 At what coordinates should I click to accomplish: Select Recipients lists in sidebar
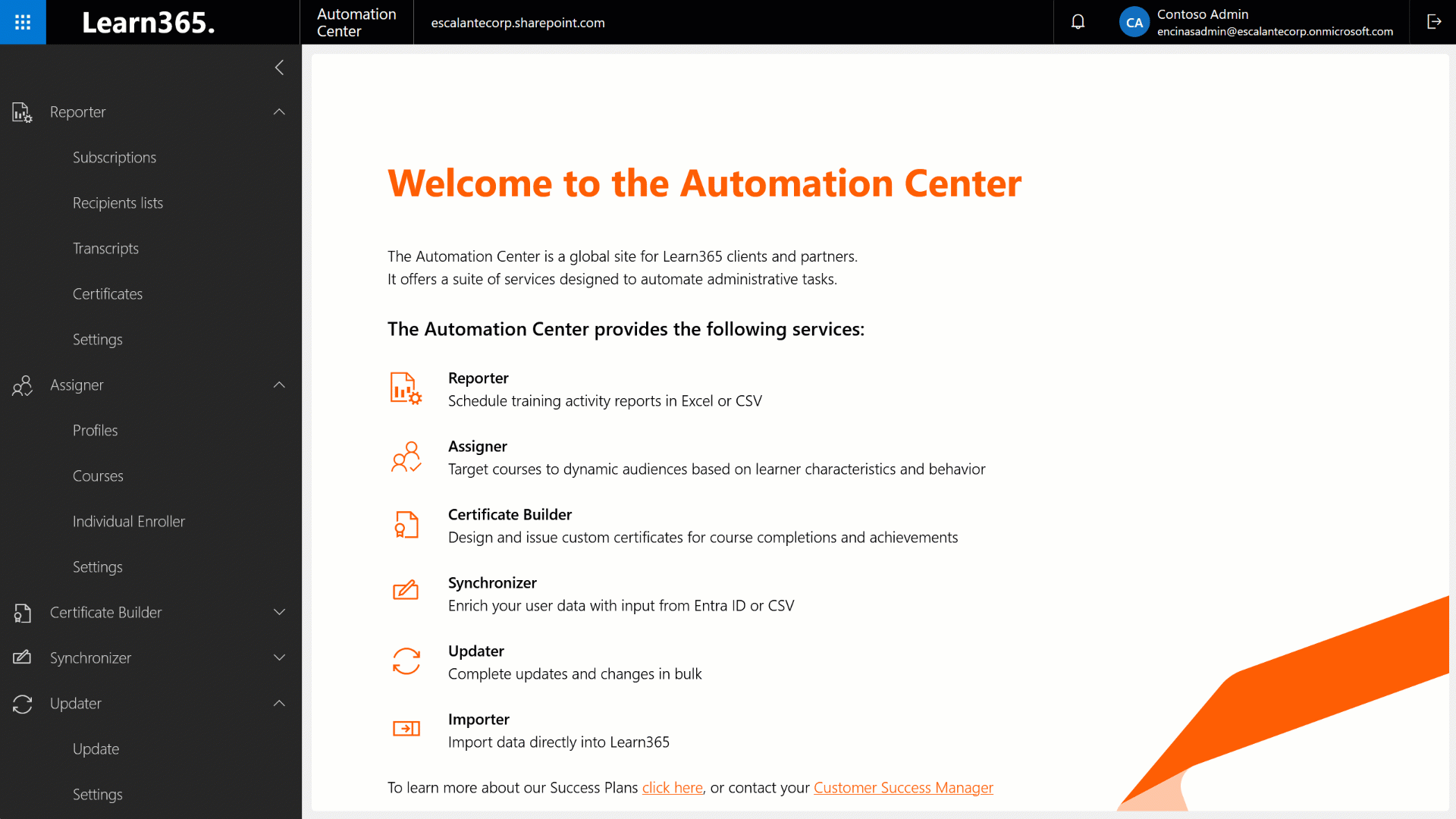click(118, 203)
